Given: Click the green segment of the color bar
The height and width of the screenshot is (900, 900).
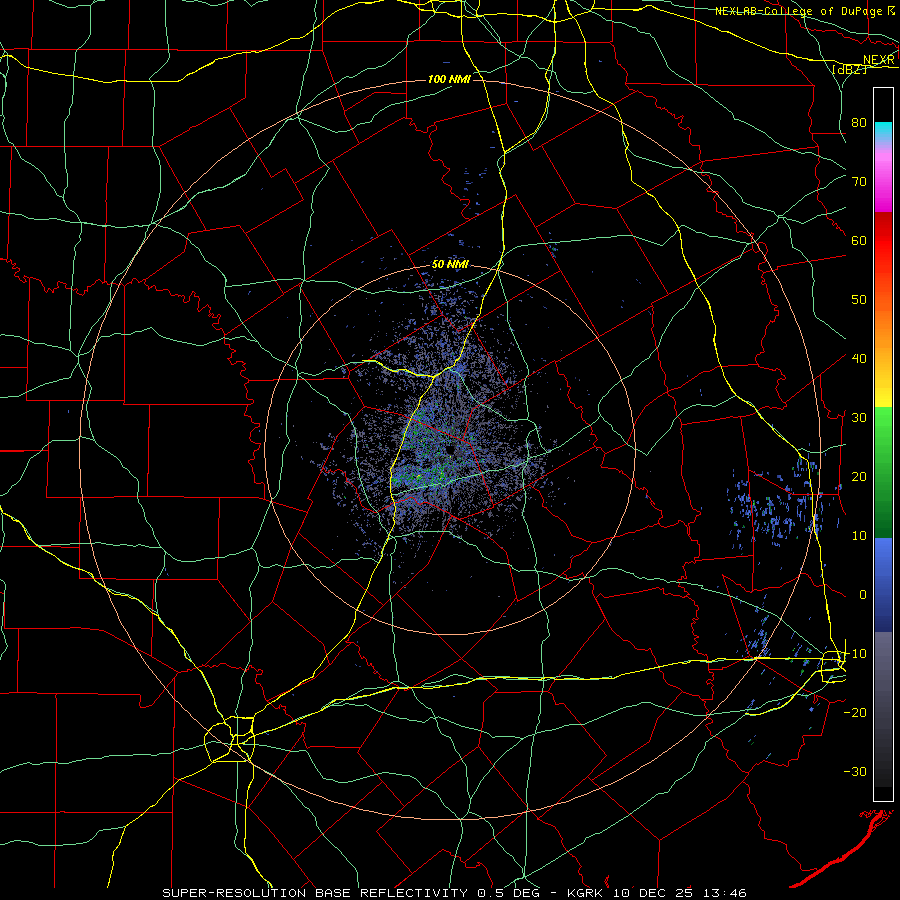Looking at the screenshot, I should tap(883, 472).
